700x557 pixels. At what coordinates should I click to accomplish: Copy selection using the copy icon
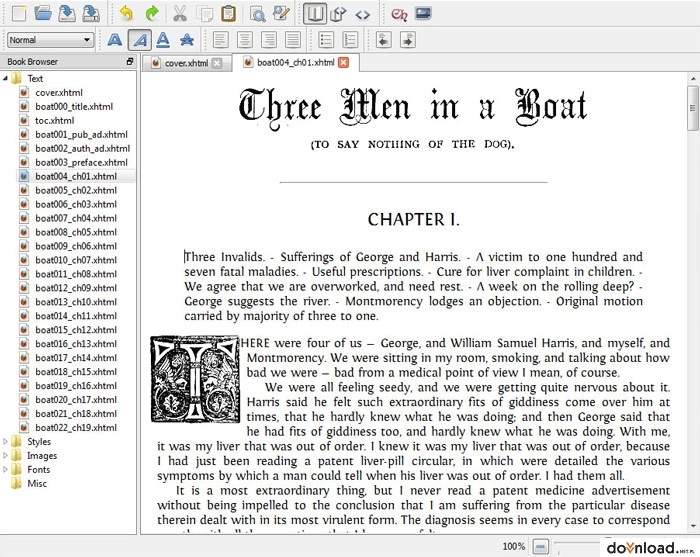tap(204, 13)
